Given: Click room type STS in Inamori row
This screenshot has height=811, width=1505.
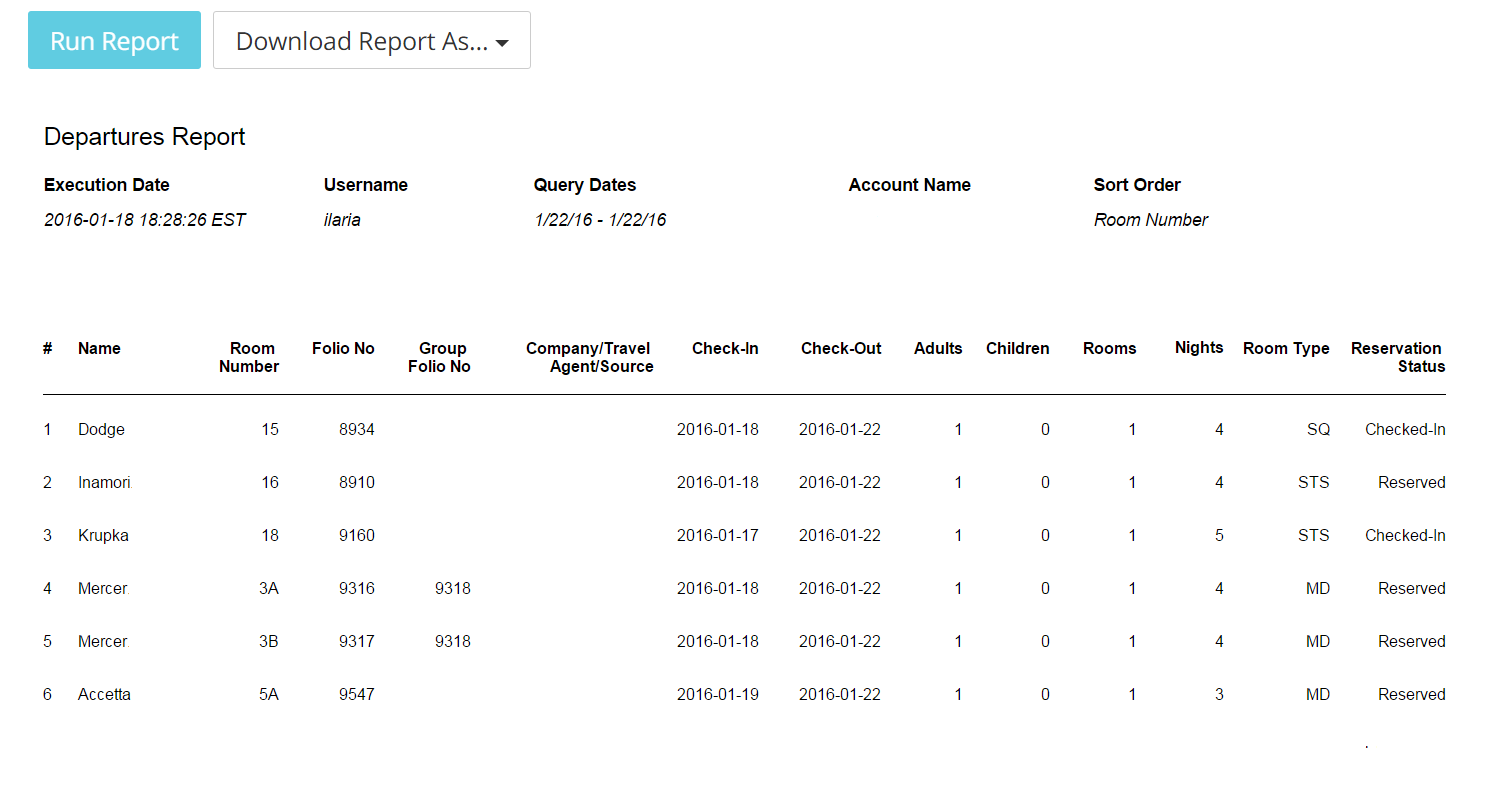Looking at the screenshot, I should click(x=1313, y=483).
